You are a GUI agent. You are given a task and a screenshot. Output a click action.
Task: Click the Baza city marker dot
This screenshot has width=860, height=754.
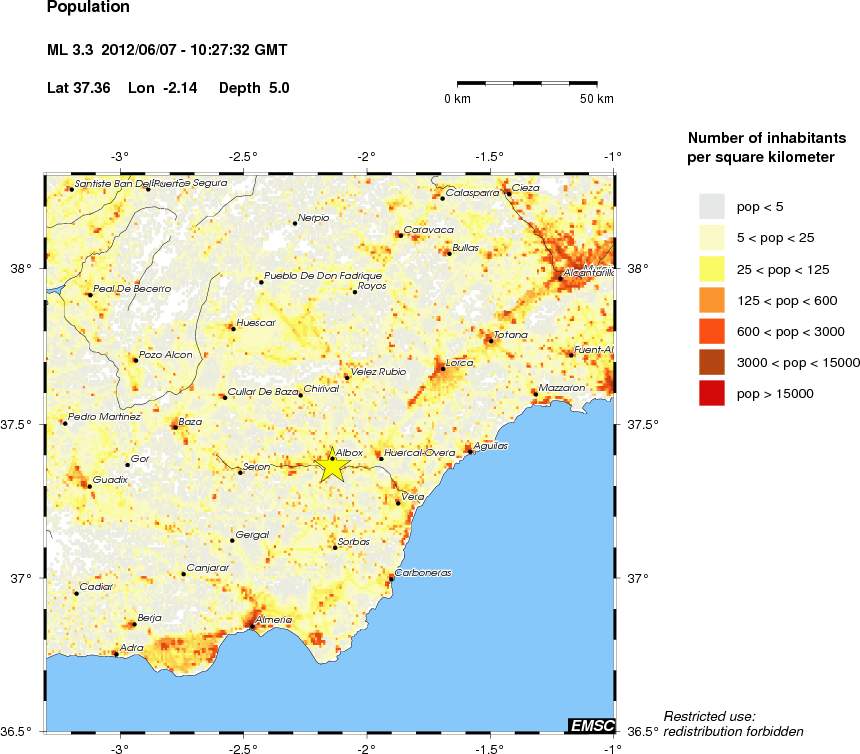[175, 429]
